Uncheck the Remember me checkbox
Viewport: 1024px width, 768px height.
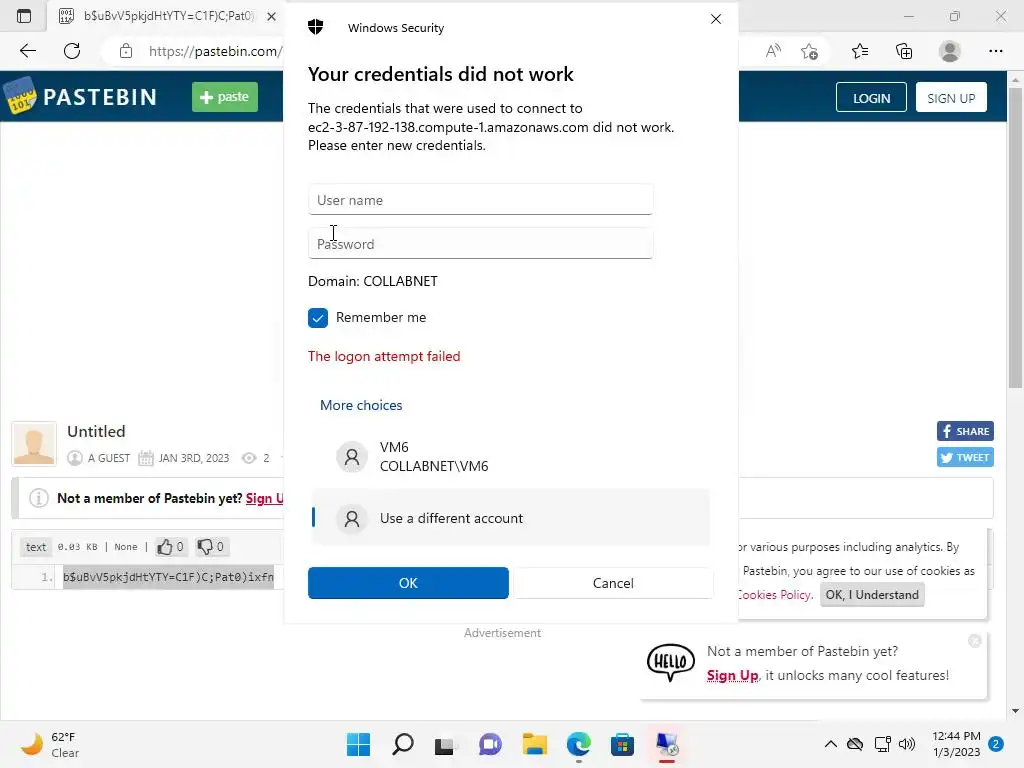click(x=318, y=318)
